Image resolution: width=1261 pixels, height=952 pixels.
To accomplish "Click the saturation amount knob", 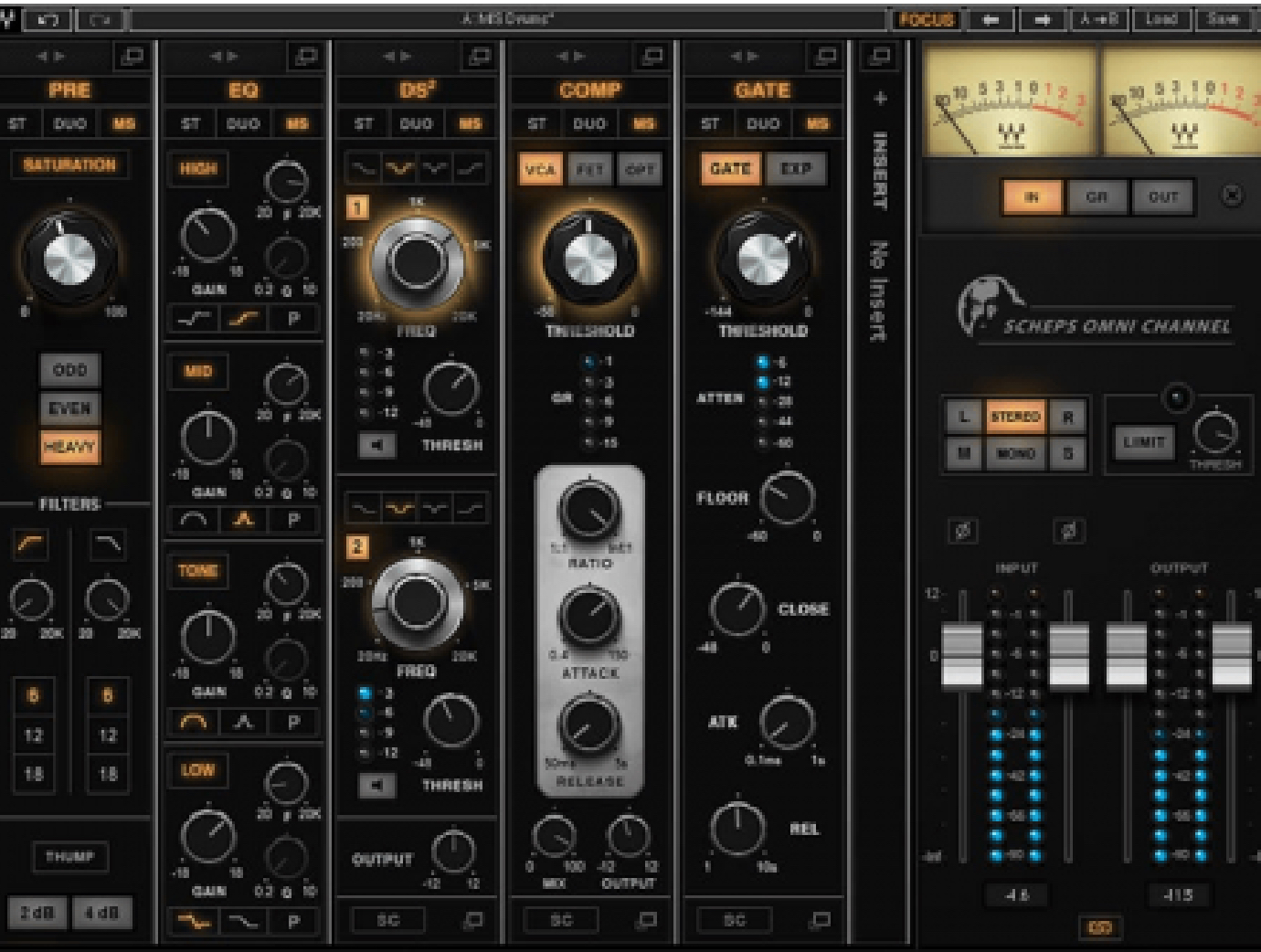I will tap(69, 258).
